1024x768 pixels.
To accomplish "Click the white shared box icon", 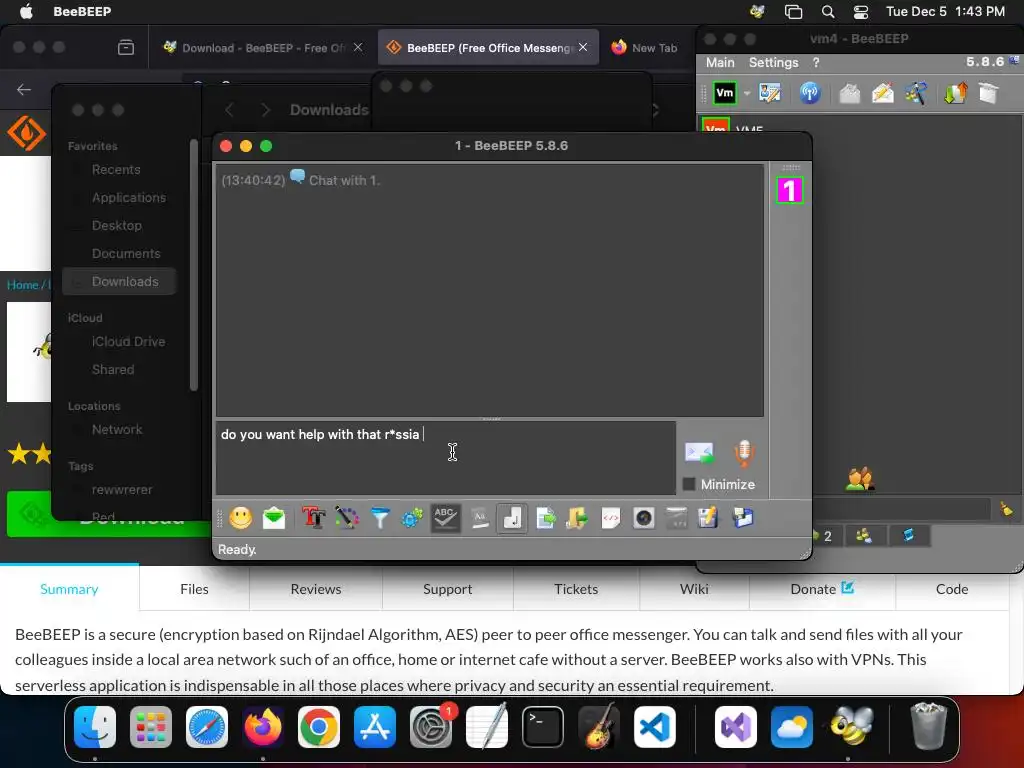I will point(988,93).
